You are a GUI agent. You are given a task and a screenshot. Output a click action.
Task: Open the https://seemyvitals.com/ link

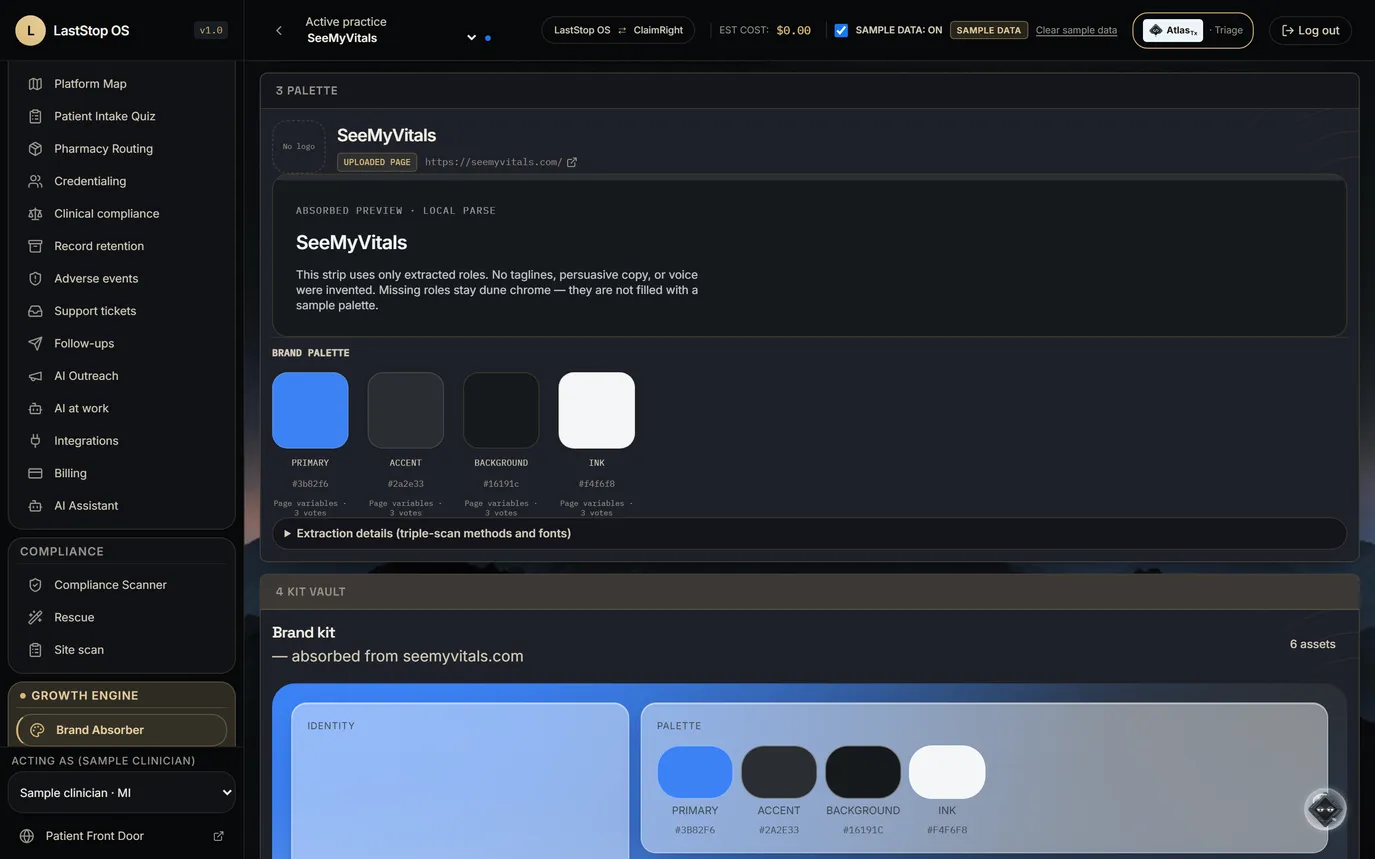point(494,162)
